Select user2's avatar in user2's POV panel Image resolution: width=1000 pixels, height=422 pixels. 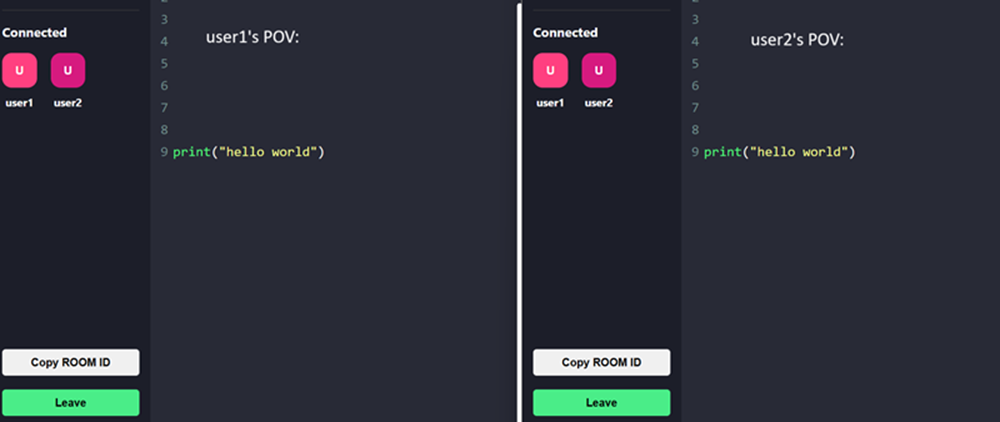pos(599,70)
